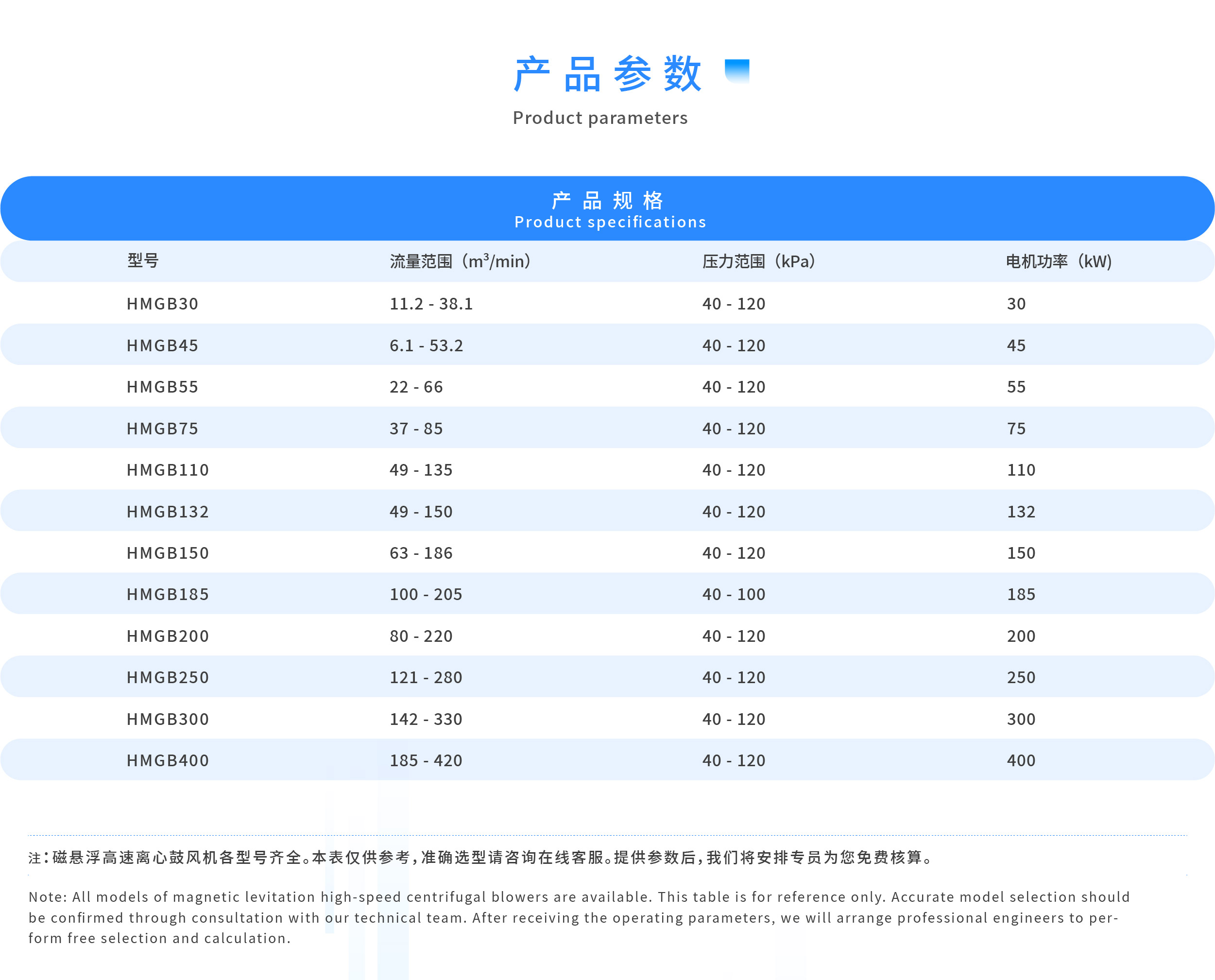The image size is (1215, 980).
Task: Click HMGB75 model name
Action: point(163,429)
